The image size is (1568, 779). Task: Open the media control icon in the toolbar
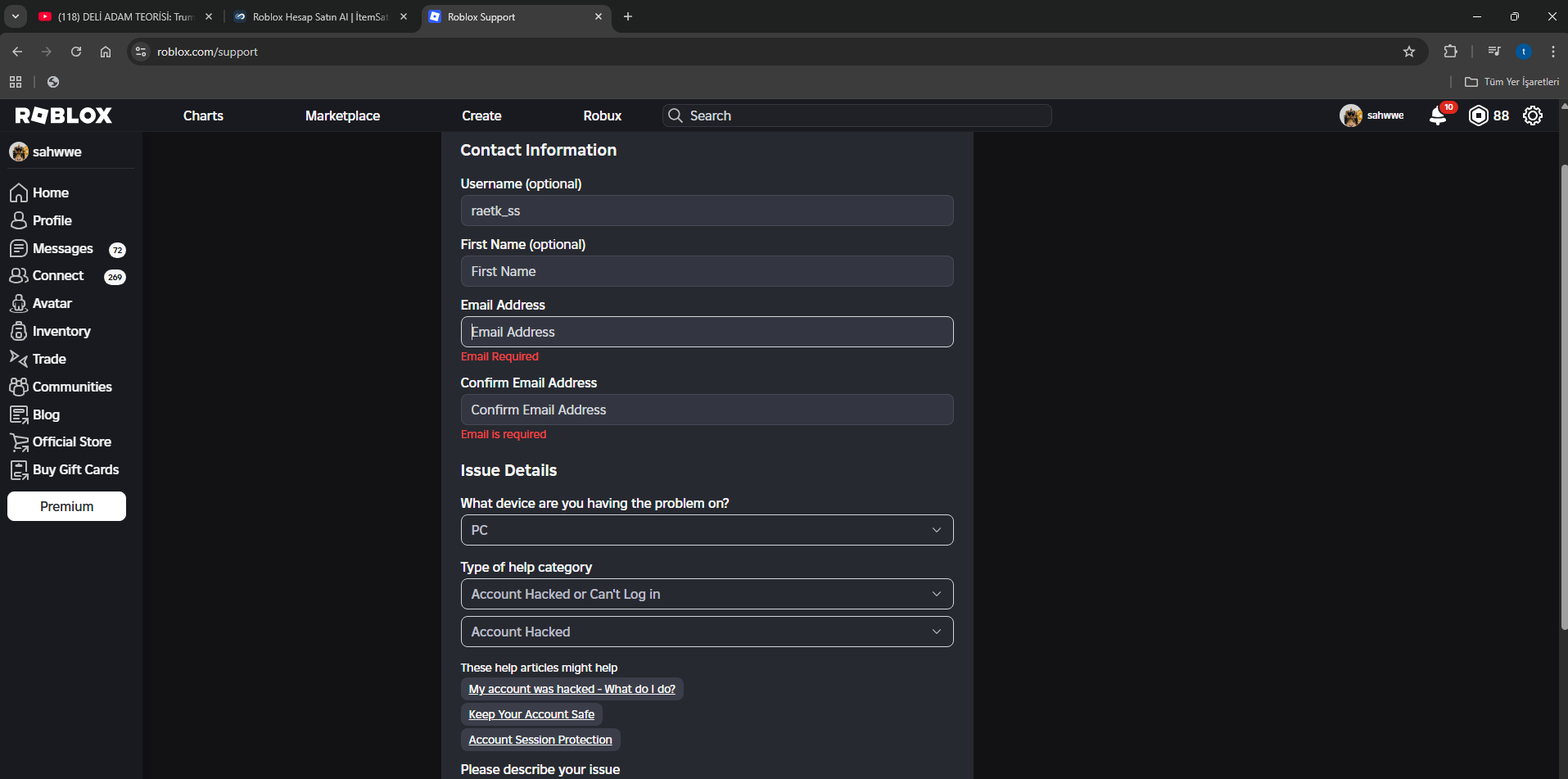tap(1494, 52)
